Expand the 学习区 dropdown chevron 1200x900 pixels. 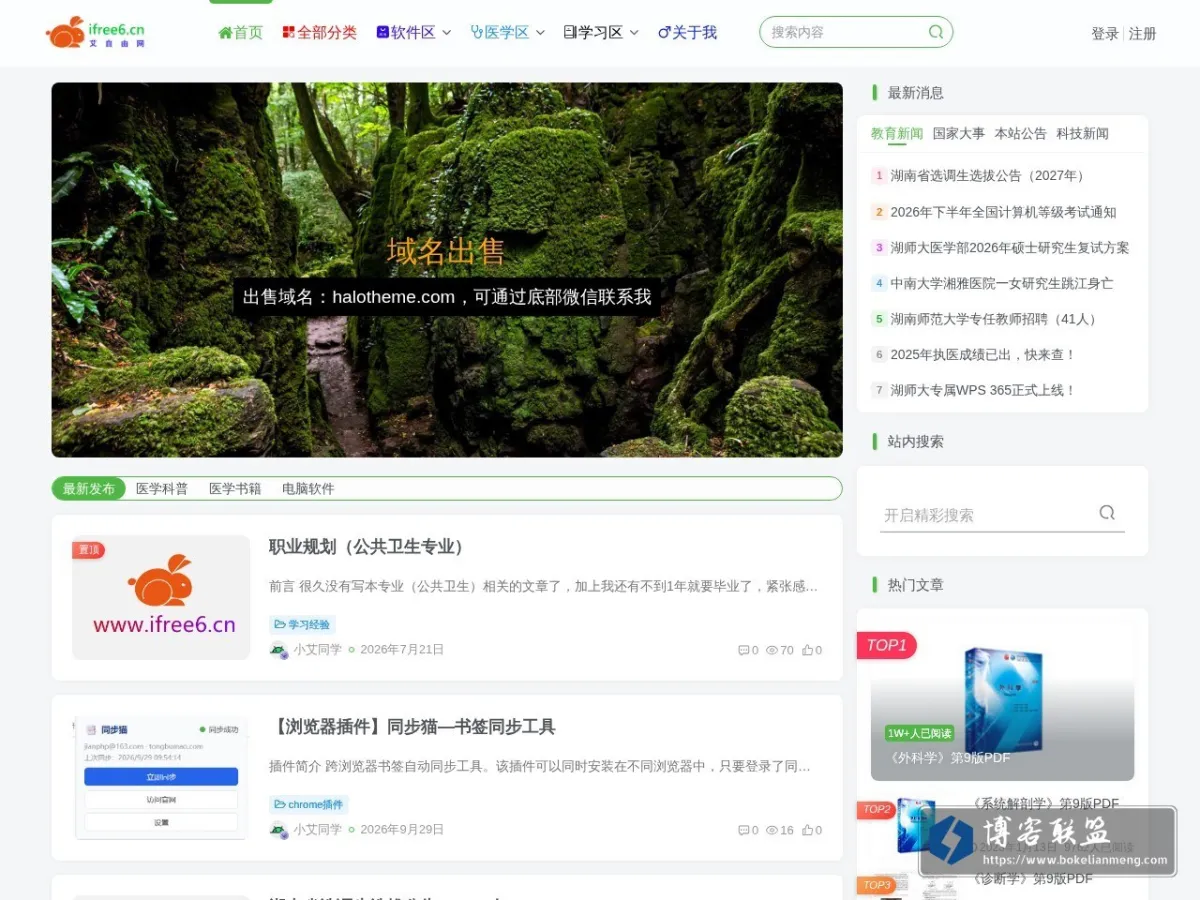click(x=633, y=33)
